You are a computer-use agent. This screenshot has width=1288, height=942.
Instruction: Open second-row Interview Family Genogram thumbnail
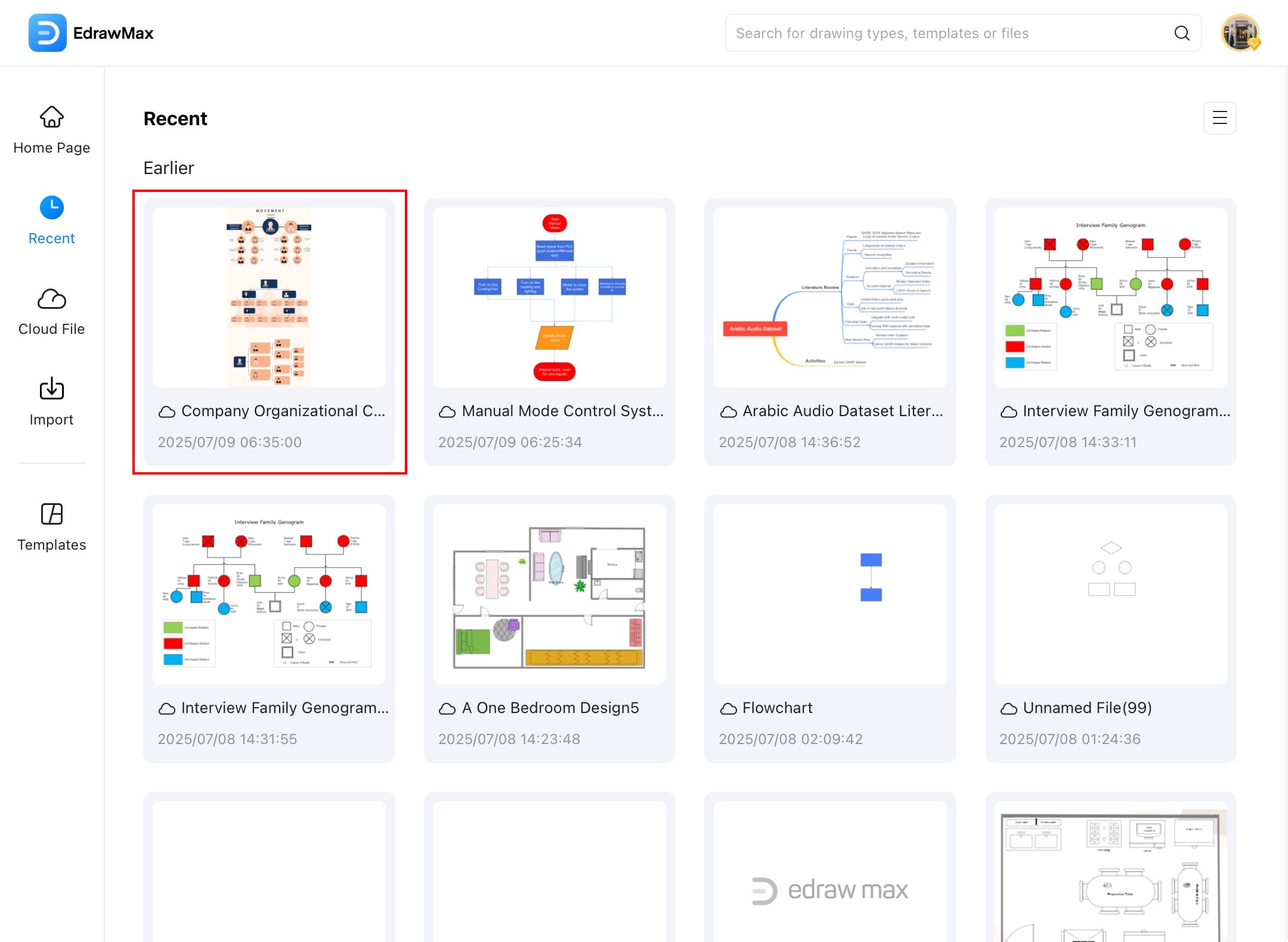(x=269, y=594)
